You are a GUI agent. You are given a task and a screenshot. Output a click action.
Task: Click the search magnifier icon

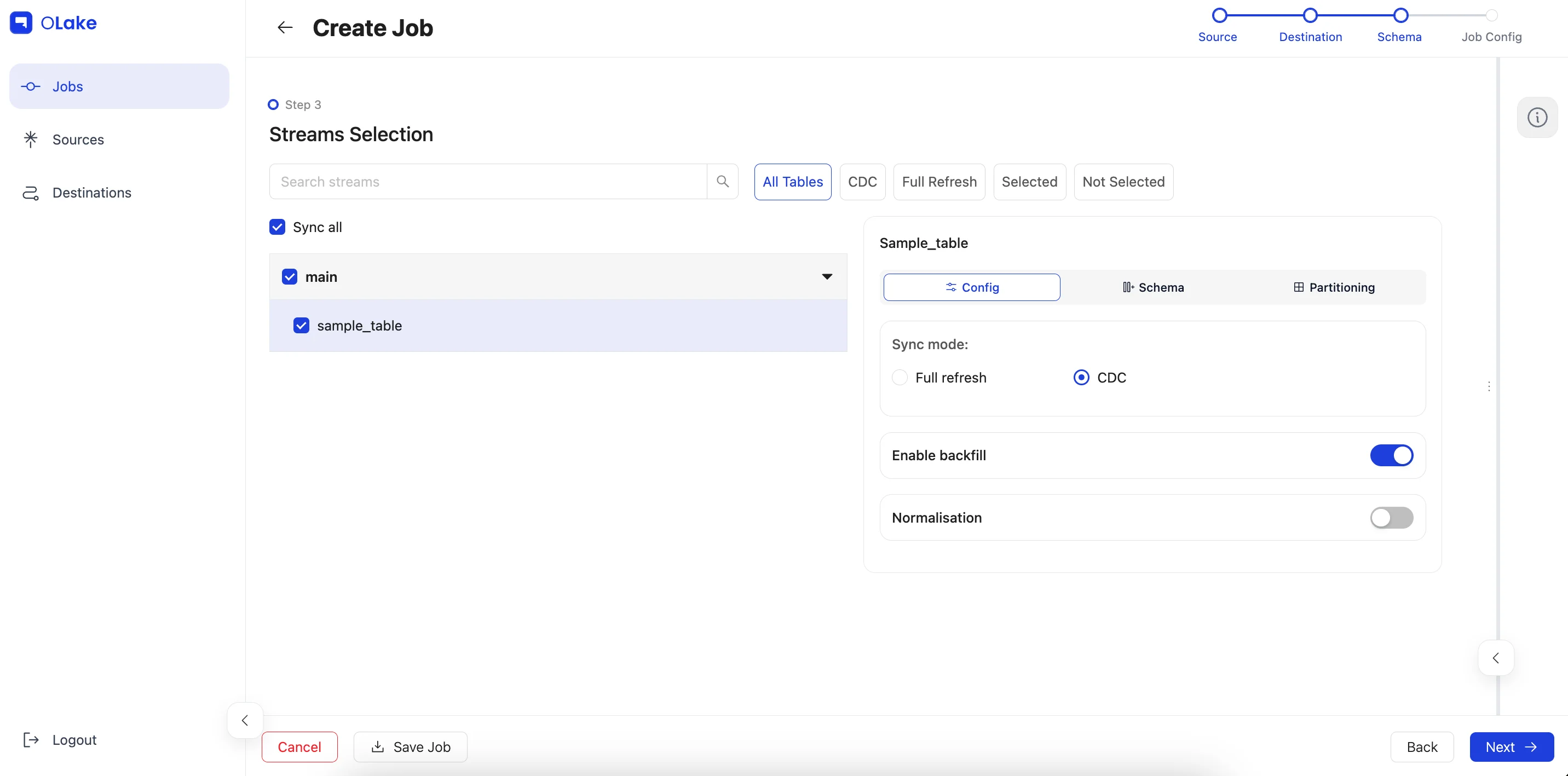click(723, 181)
